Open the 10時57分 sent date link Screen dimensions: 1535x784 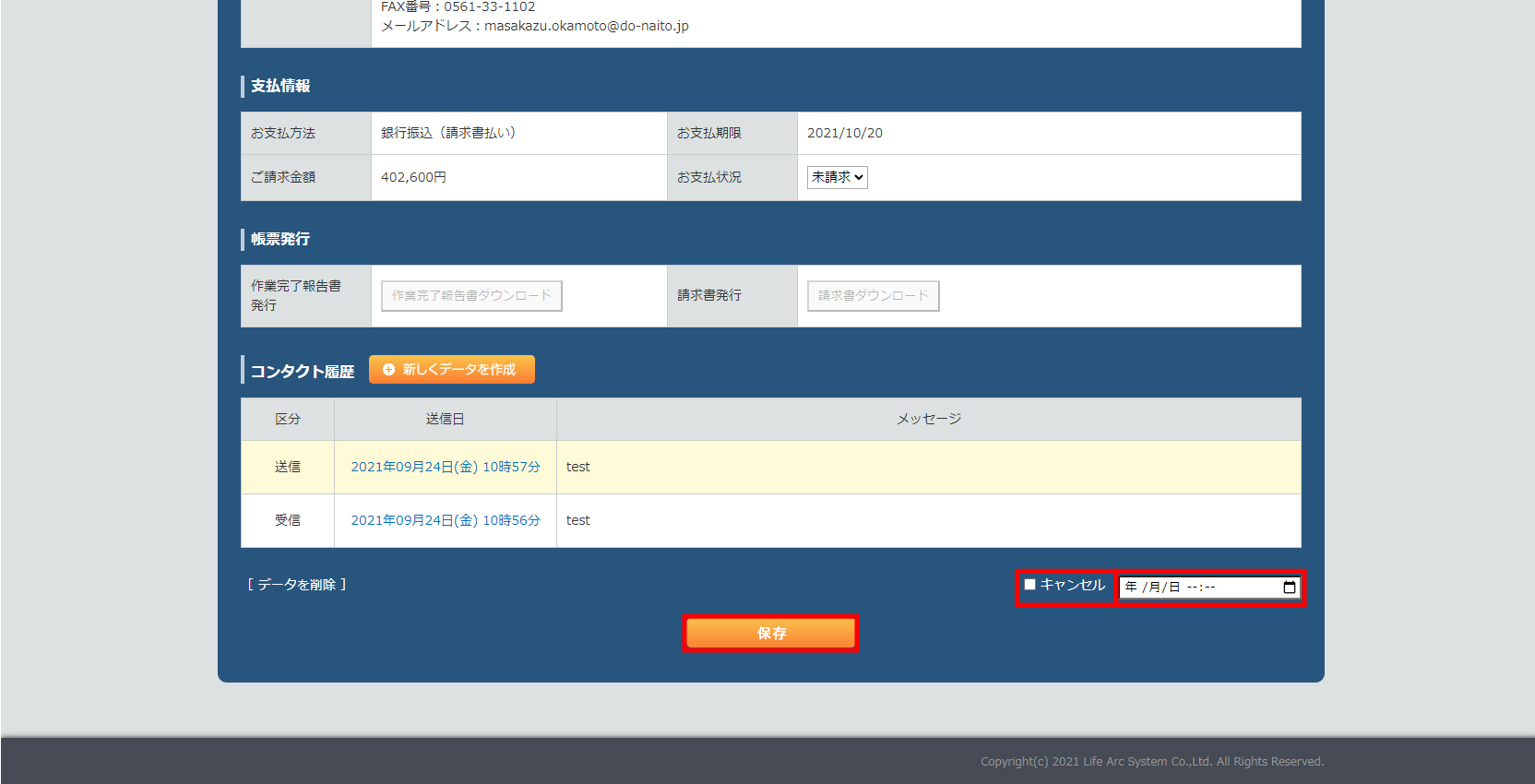coord(445,468)
